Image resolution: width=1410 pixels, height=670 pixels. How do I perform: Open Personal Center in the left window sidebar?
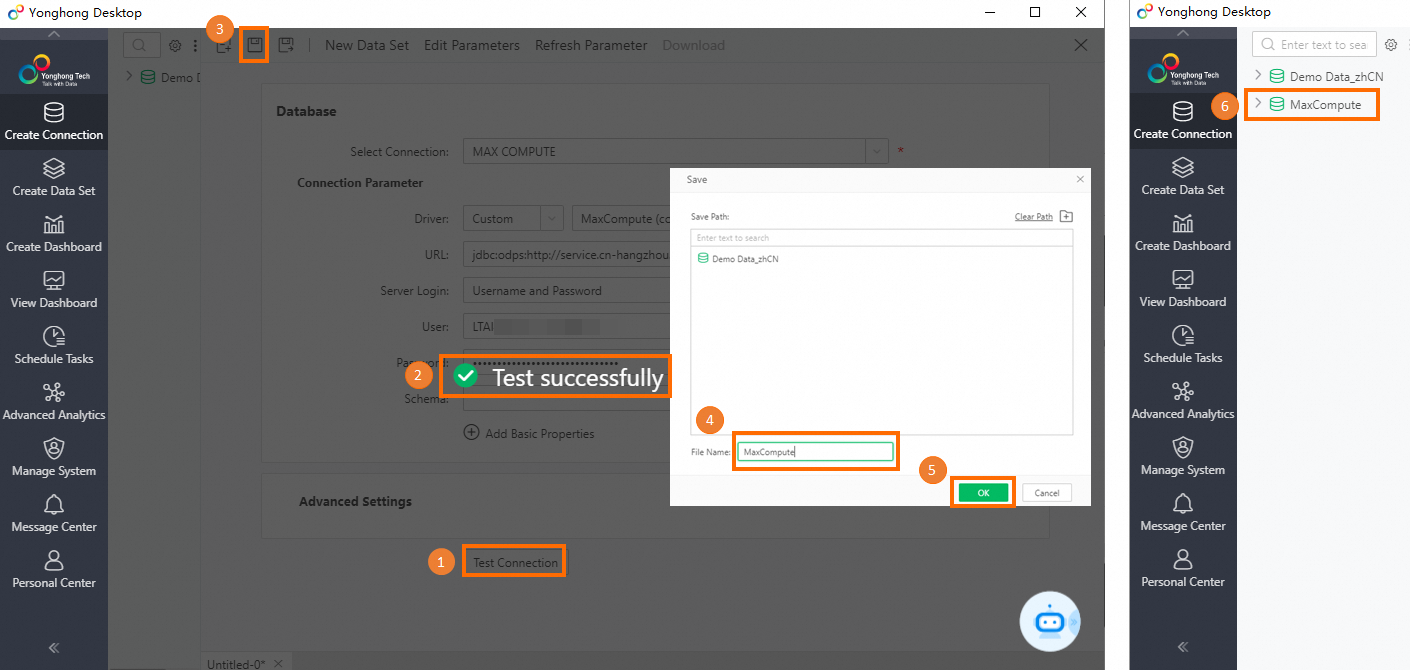pyautogui.click(x=54, y=570)
